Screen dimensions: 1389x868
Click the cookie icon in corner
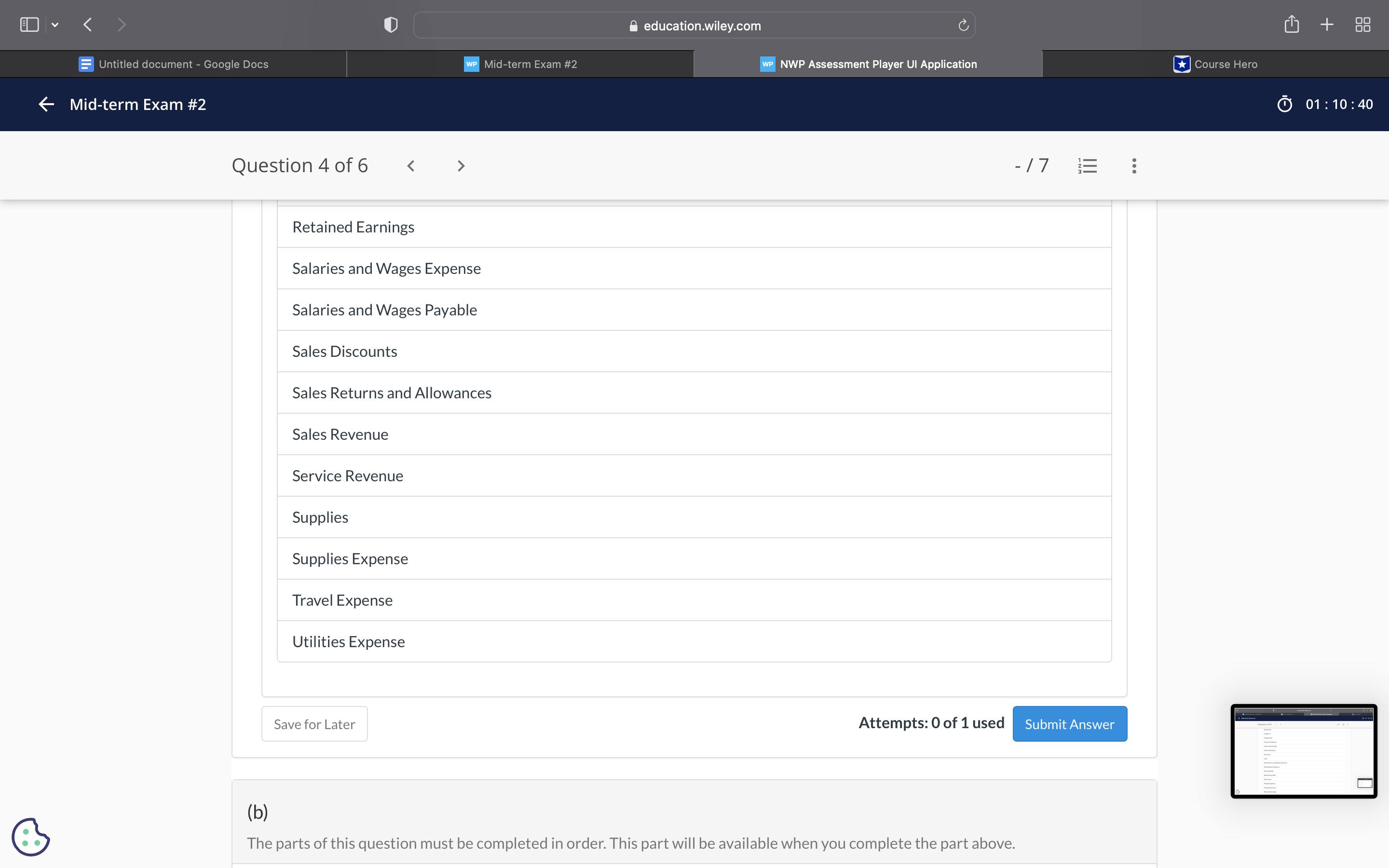[31, 837]
